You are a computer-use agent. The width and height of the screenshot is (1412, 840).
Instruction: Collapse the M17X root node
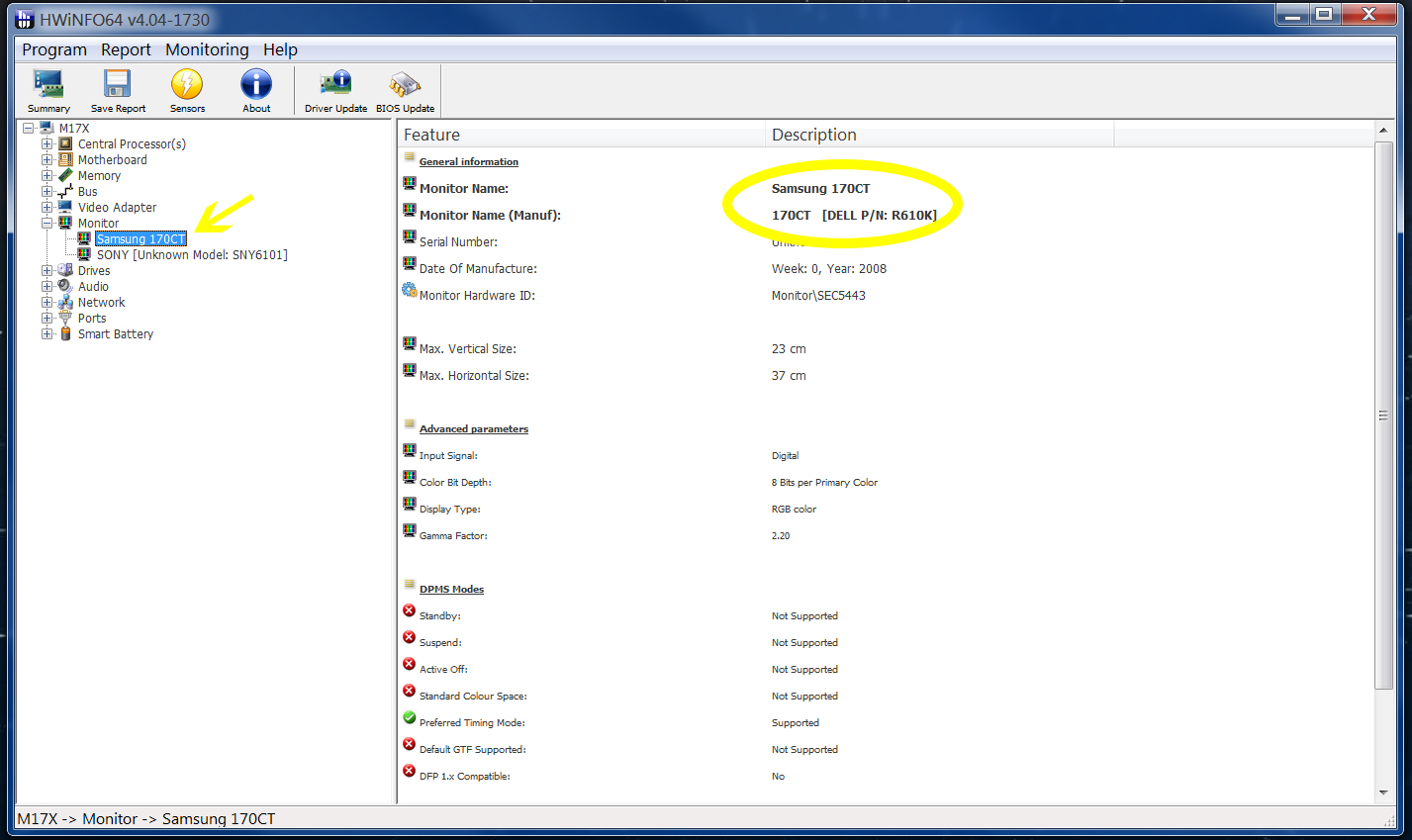28,128
